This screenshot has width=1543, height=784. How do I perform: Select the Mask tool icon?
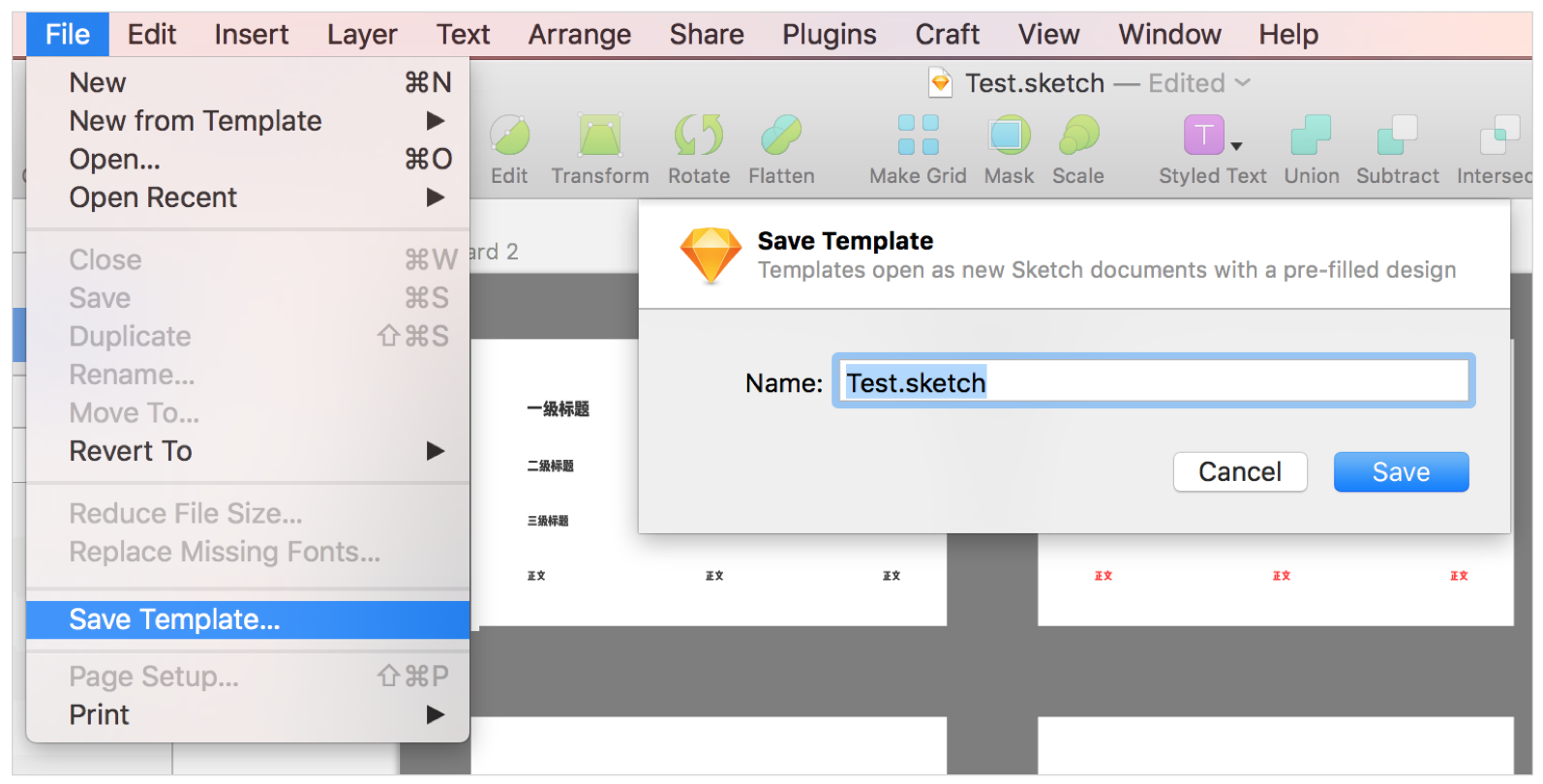pyautogui.click(x=1009, y=136)
